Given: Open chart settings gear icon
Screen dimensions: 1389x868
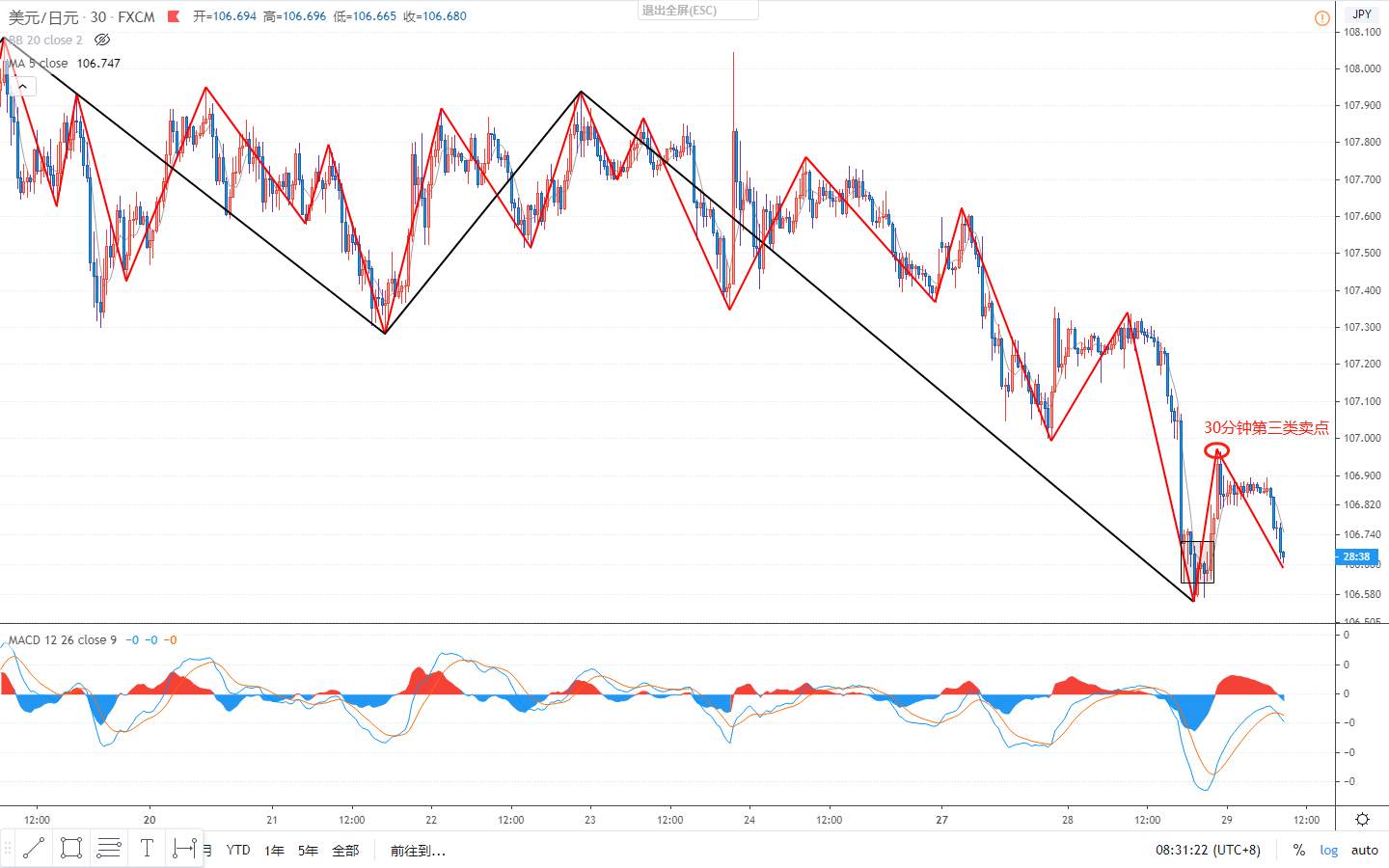Looking at the screenshot, I should [x=1362, y=820].
